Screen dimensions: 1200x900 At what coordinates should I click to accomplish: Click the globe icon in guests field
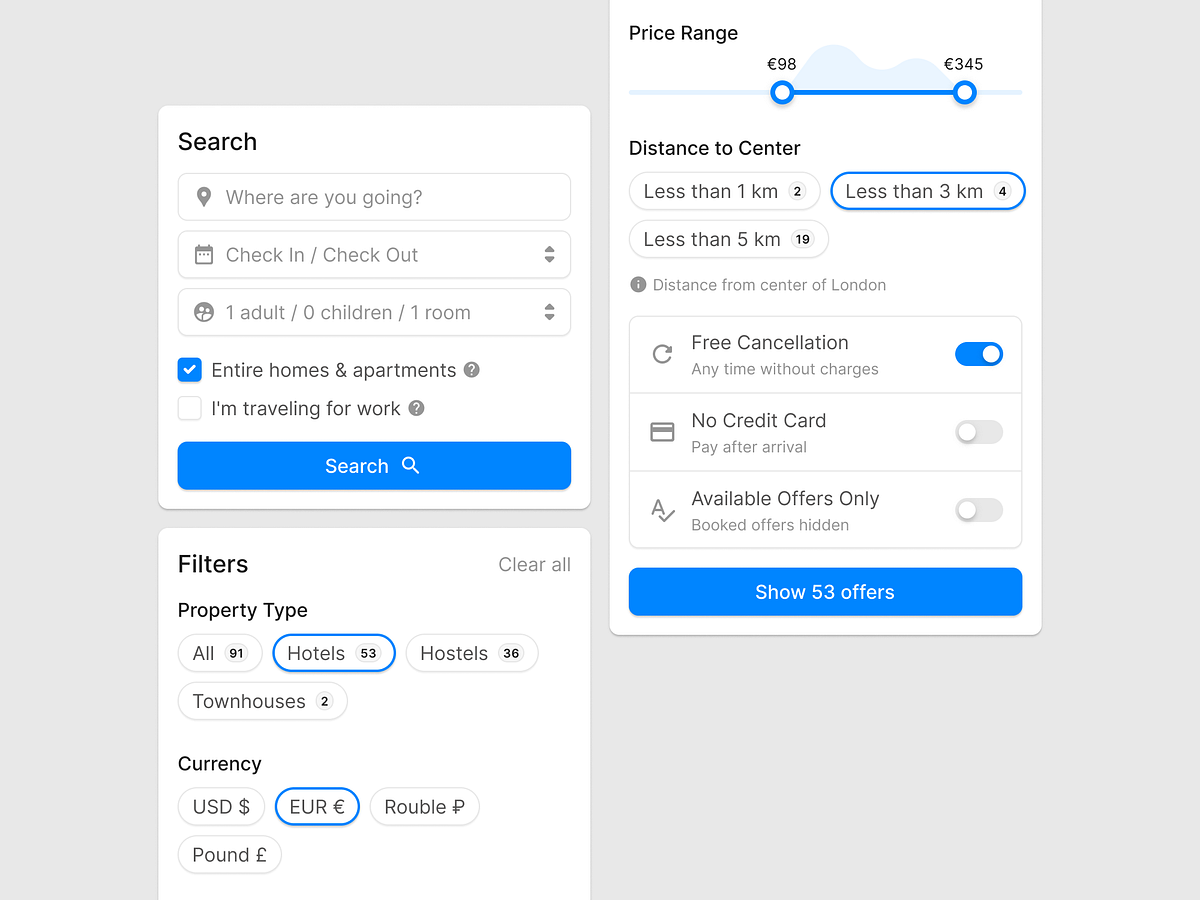point(204,312)
